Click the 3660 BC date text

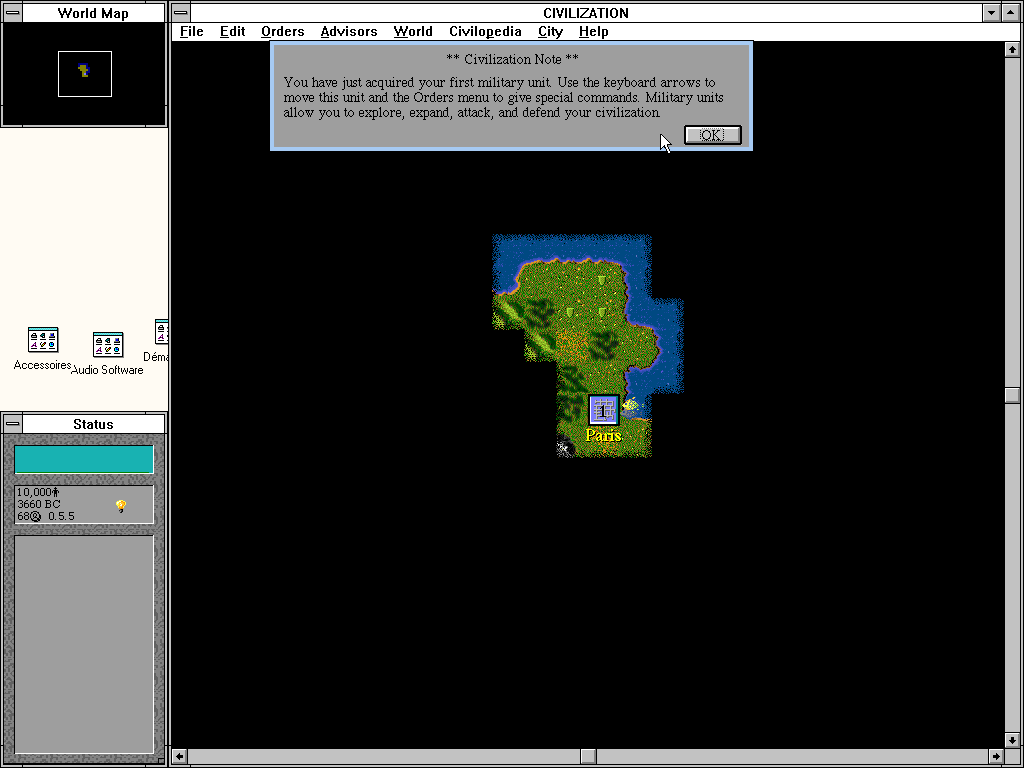tap(39, 504)
